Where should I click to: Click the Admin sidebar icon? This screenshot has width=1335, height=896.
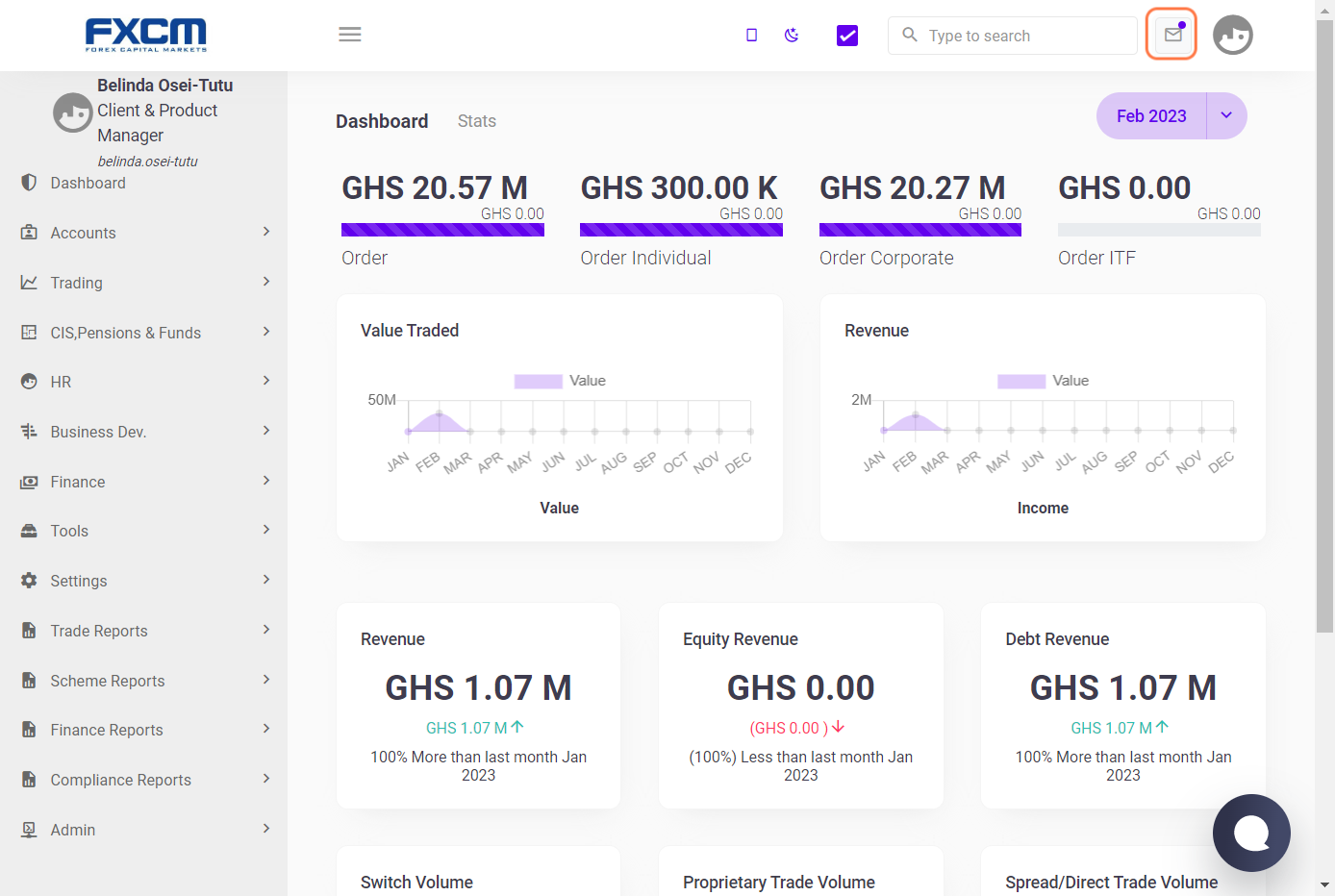[x=29, y=830]
